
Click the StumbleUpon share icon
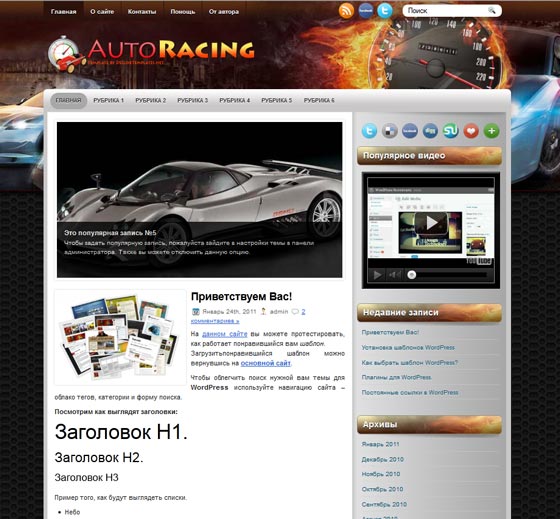click(x=451, y=131)
